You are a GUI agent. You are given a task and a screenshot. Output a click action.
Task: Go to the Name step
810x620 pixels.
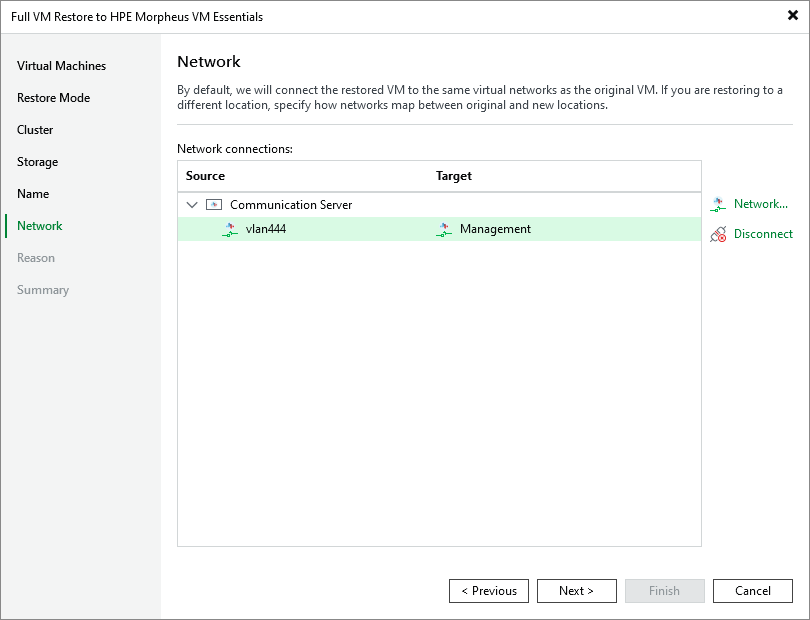pyautogui.click(x=31, y=194)
